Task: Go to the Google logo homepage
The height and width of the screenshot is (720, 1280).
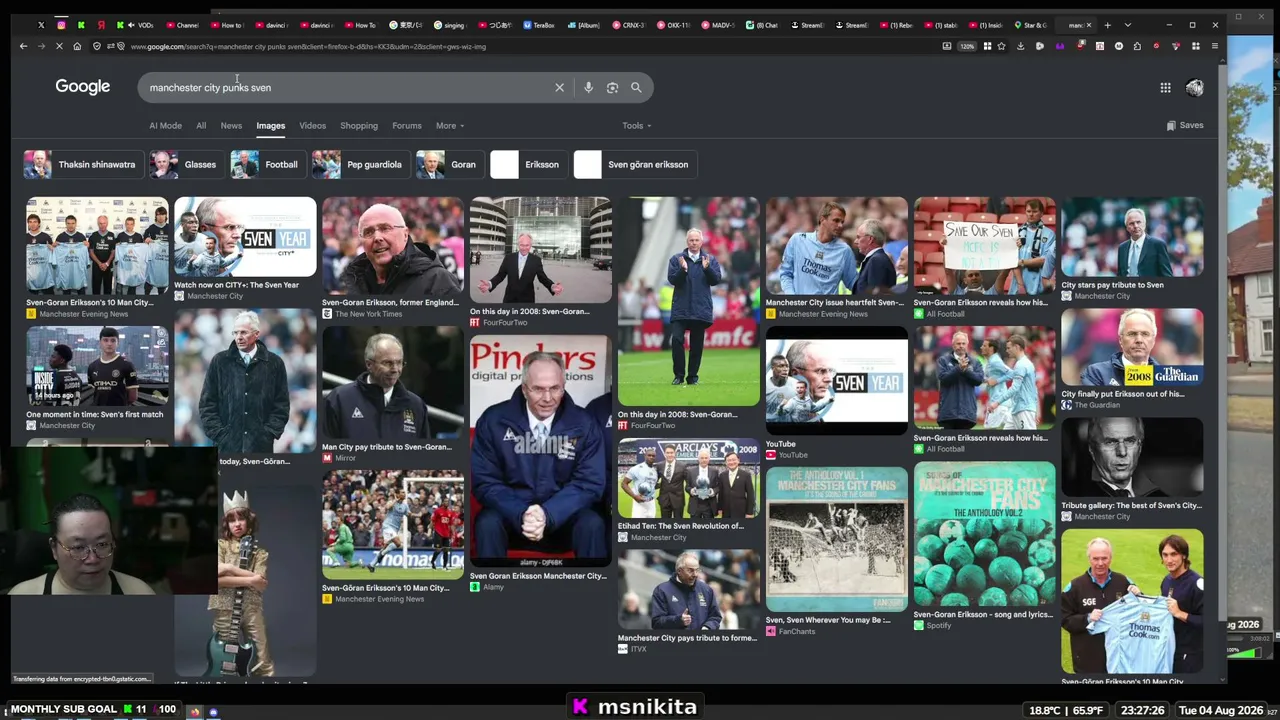Action: 83,87
